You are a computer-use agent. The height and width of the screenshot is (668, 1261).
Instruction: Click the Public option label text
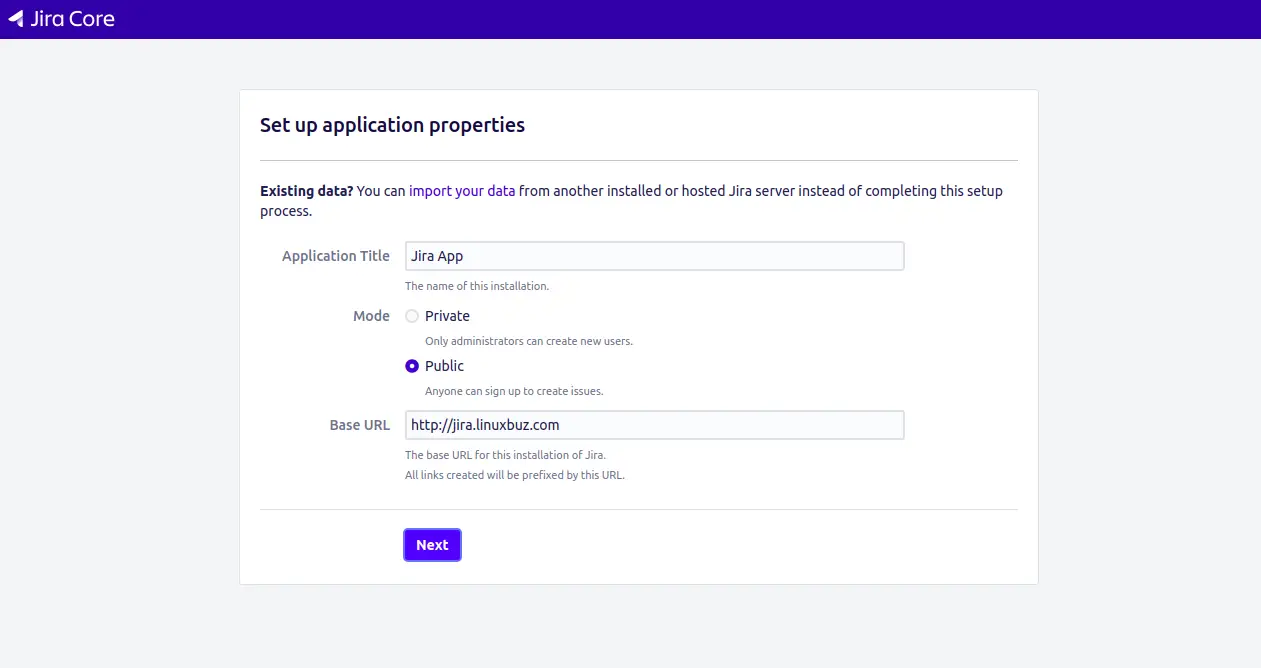tap(445, 366)
